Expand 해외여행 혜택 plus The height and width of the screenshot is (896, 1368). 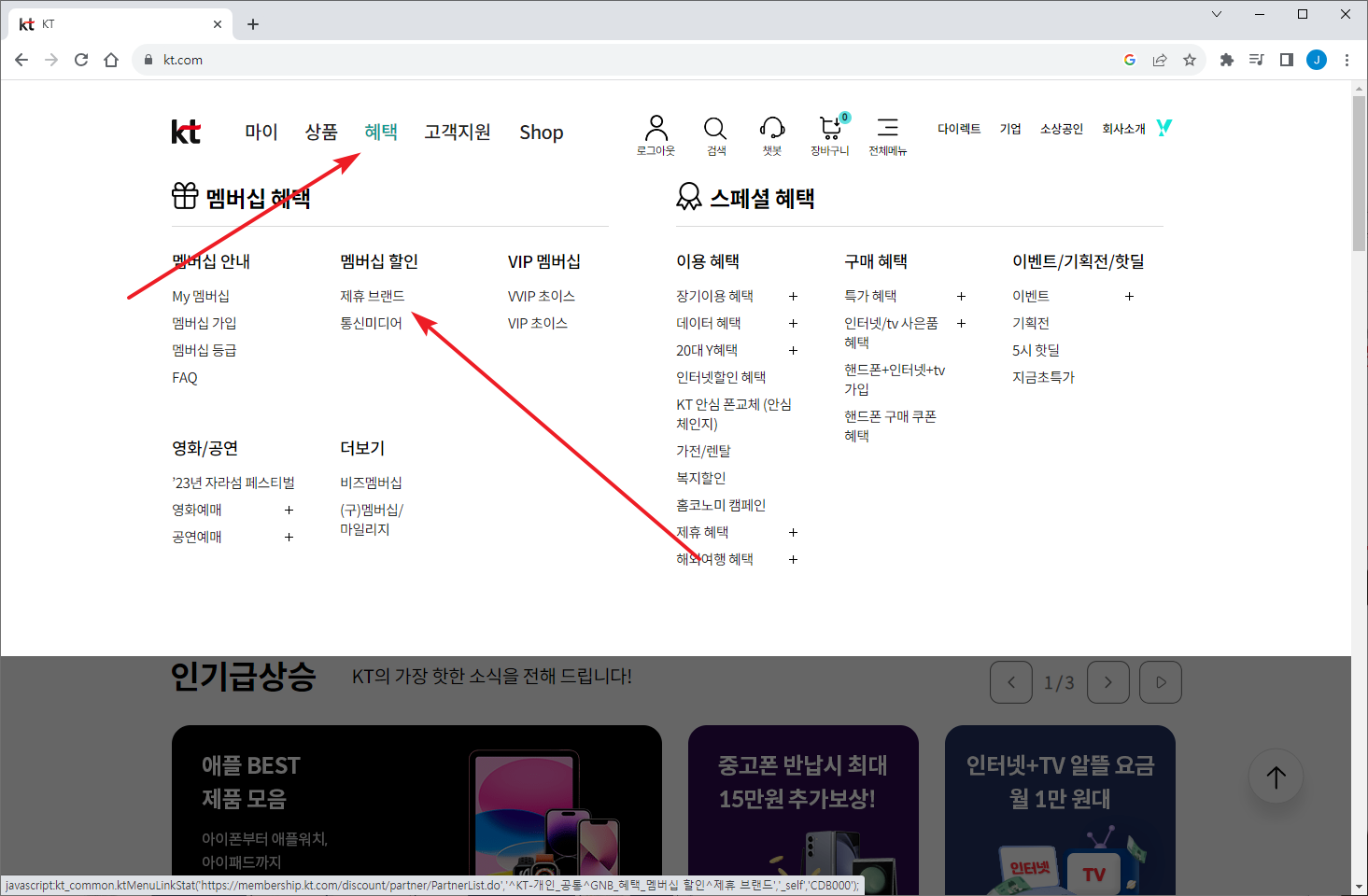(x=793, y=559)
